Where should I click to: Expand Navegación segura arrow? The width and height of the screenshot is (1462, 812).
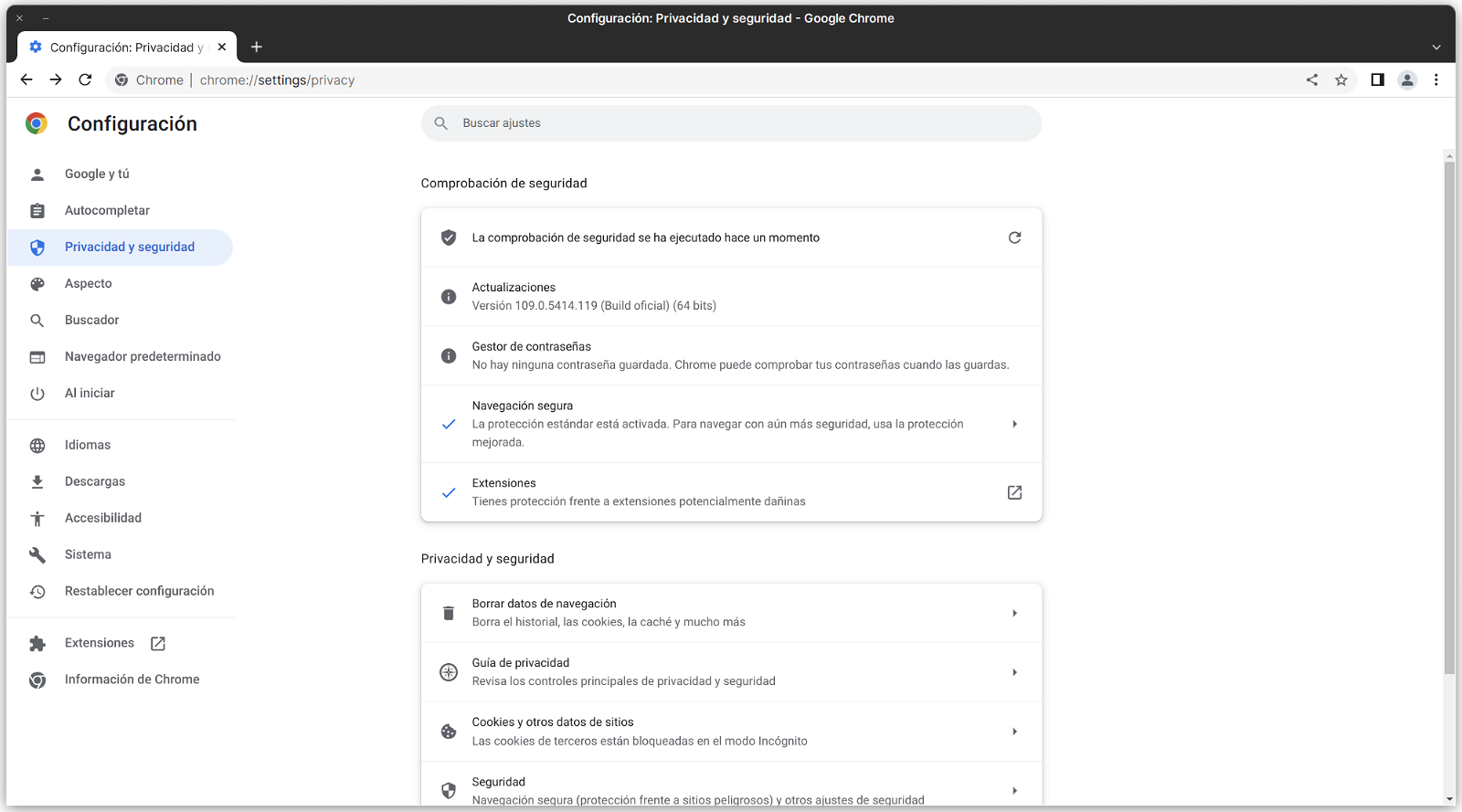(1014, 424)
